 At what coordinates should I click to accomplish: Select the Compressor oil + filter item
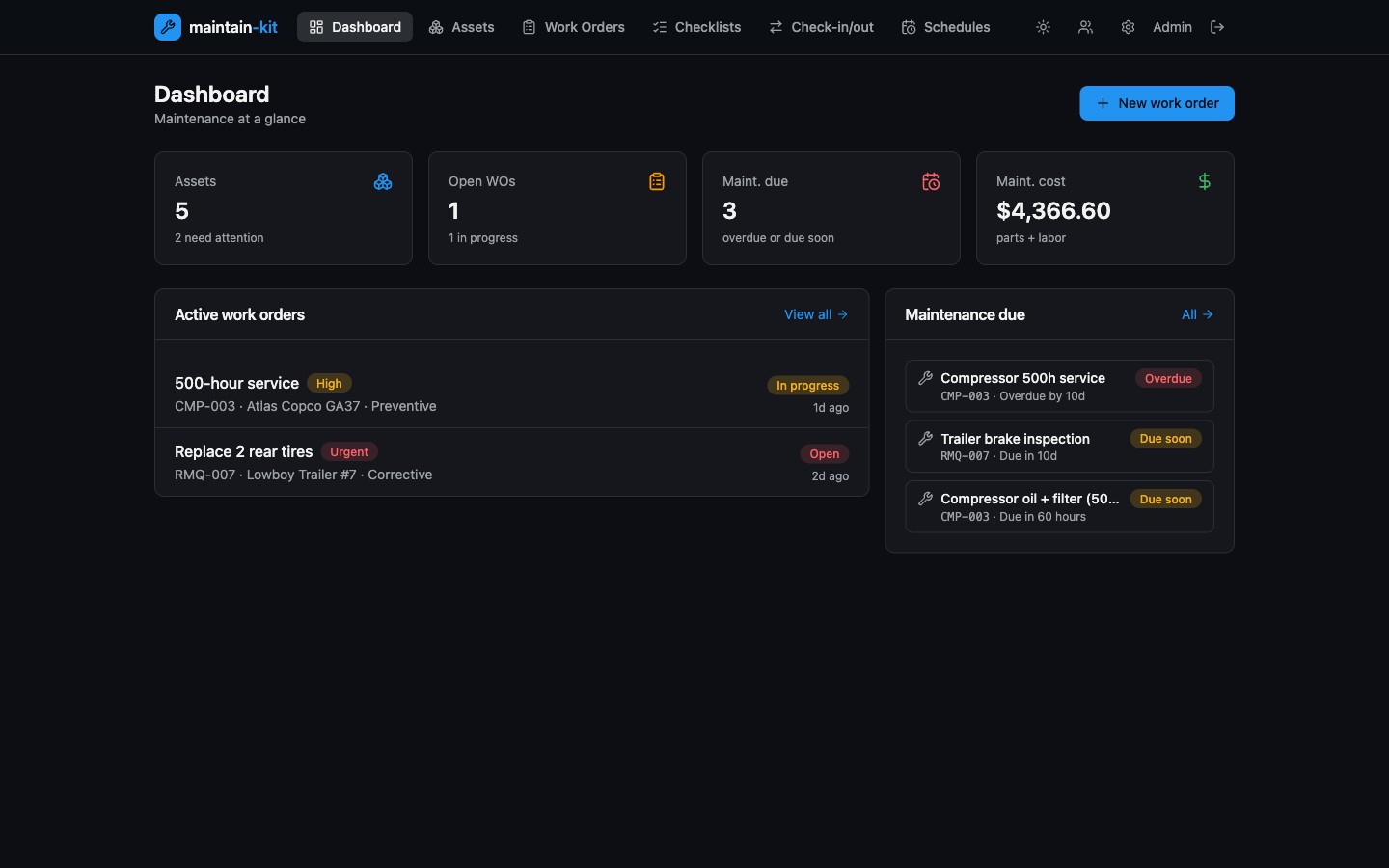tap(1059, 506)
